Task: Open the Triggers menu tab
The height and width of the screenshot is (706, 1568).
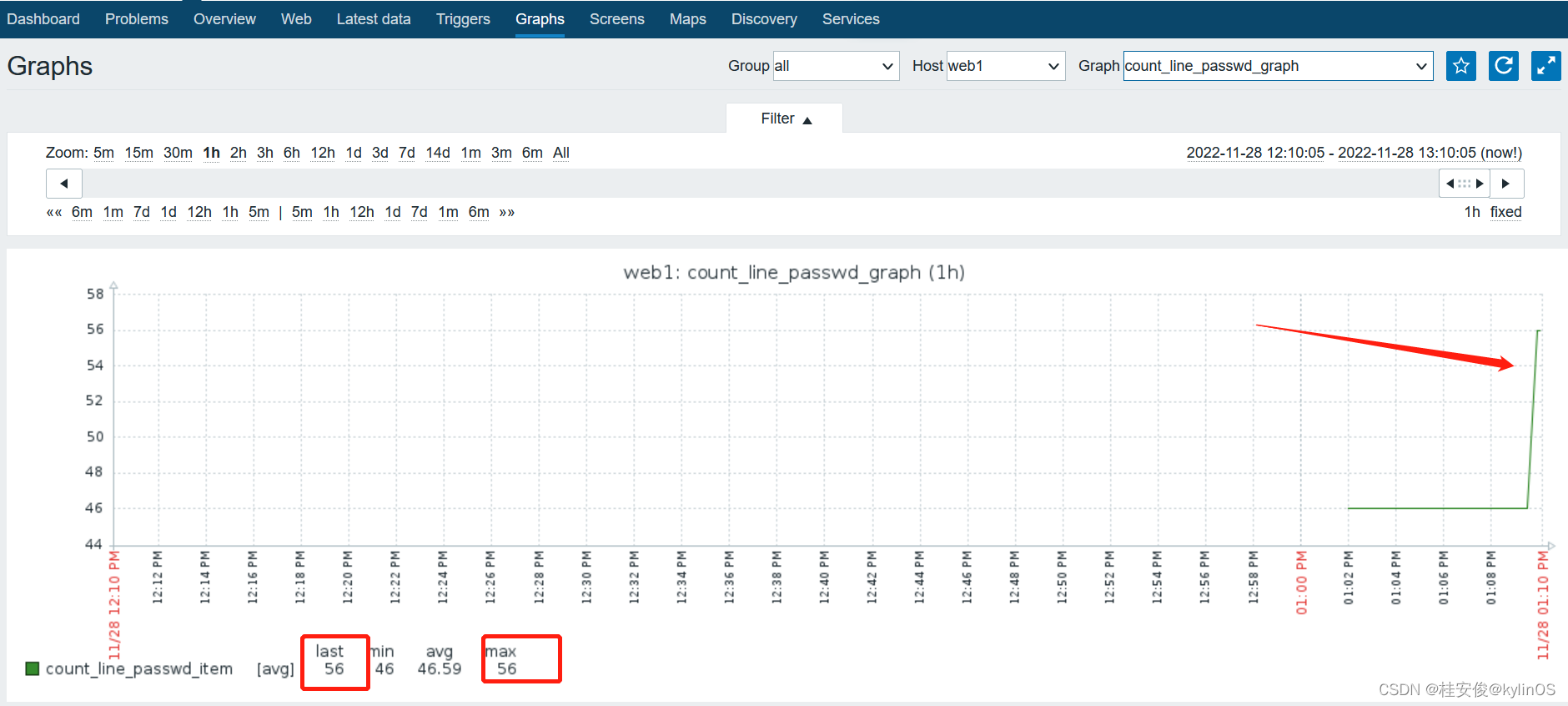Action: click(x=463, y=19)
